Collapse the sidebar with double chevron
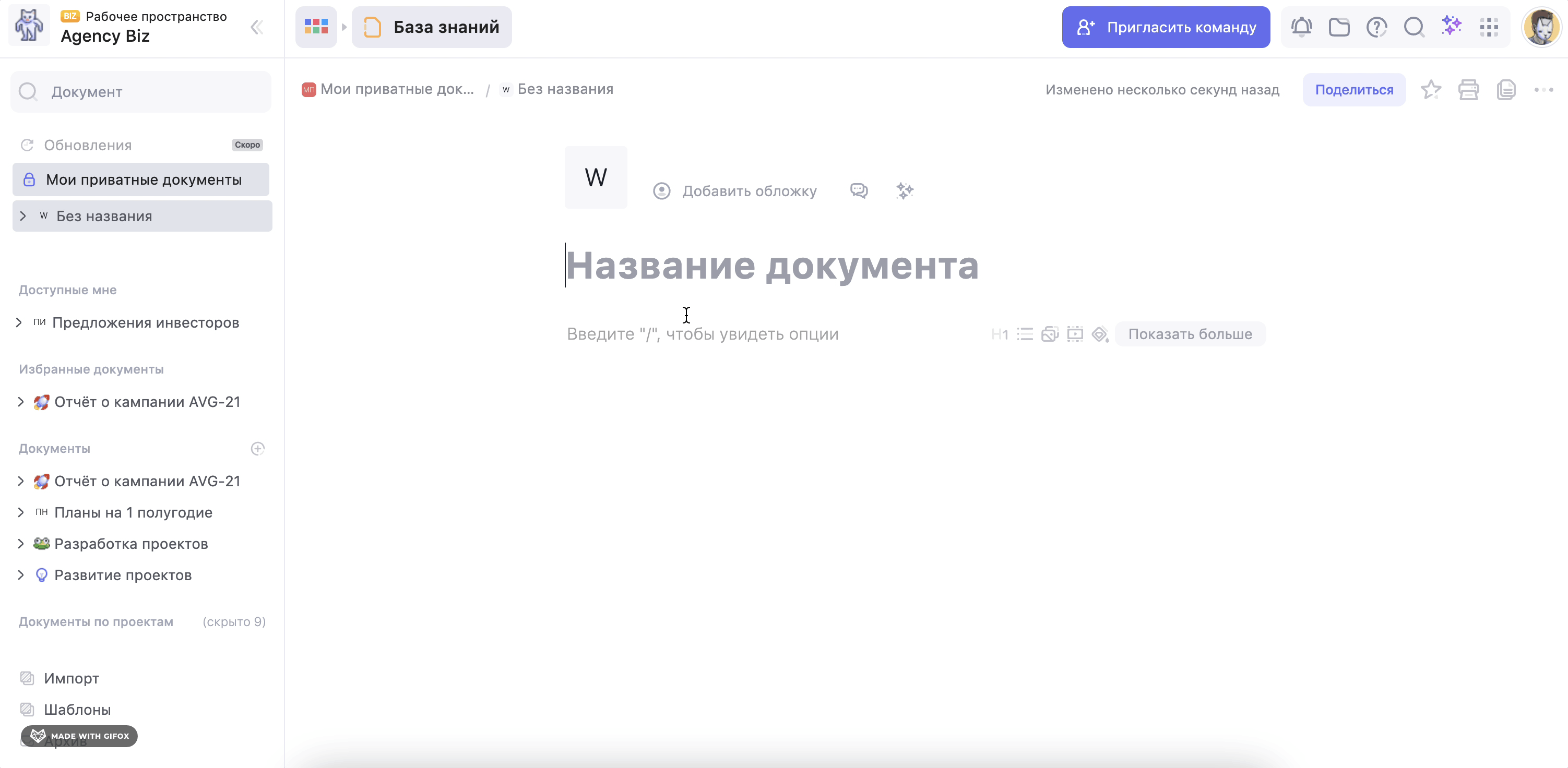 [x=257, y=27]
